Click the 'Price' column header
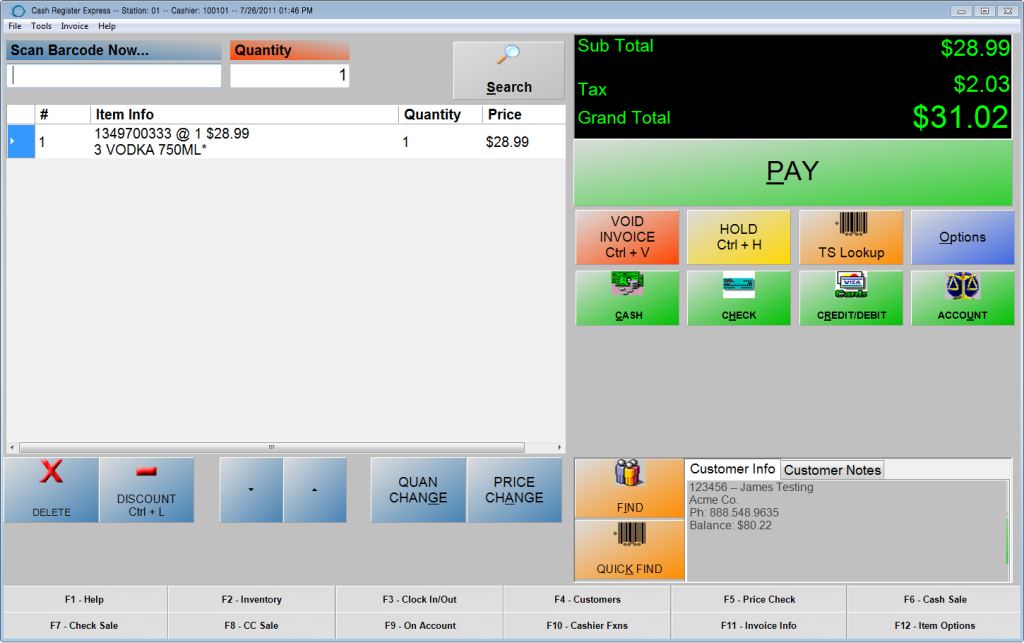The height and width of the screenshot is (643, 1024). 524,114
